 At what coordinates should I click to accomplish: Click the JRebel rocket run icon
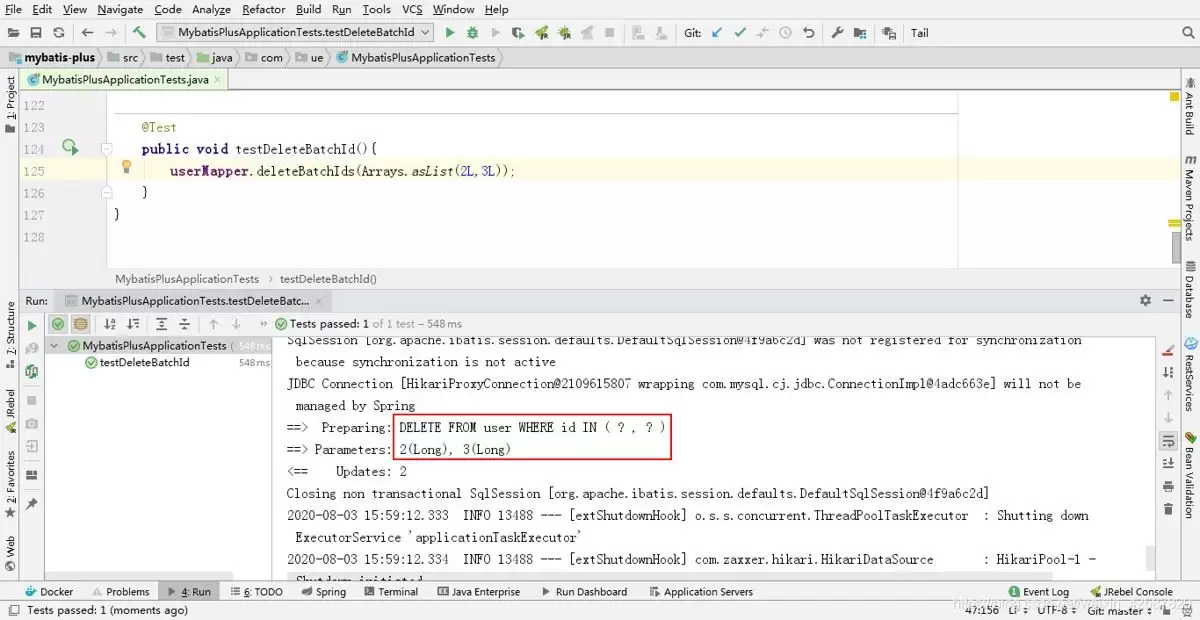point(542,33)
